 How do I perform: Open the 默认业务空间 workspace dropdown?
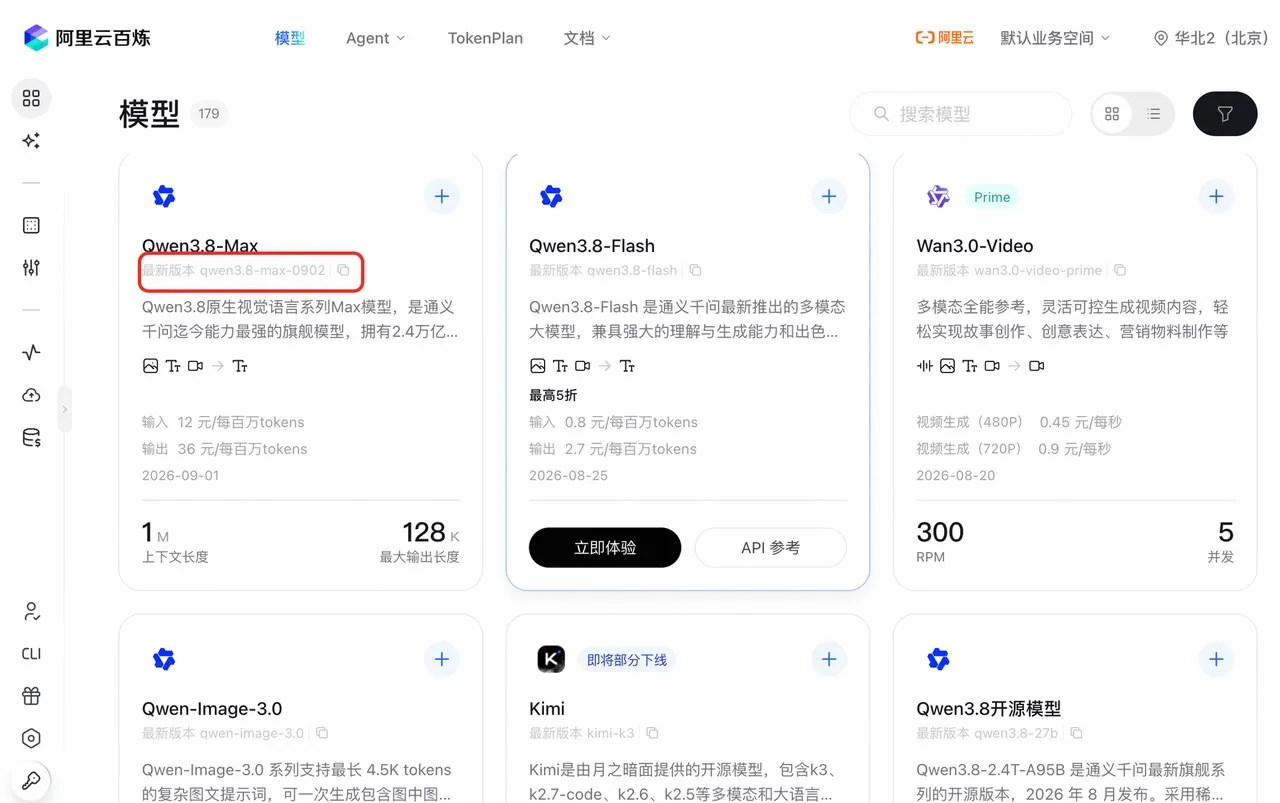click(x=1055, y=38)
